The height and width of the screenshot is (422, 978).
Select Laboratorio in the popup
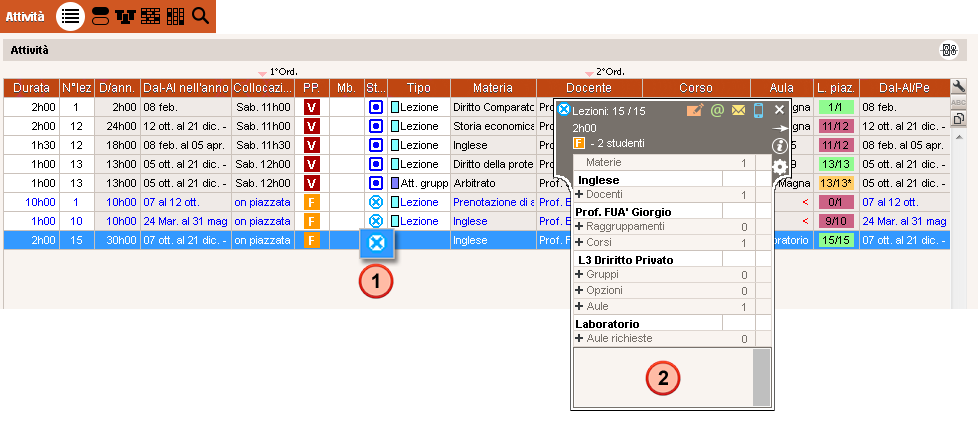[x=647, y=324]
